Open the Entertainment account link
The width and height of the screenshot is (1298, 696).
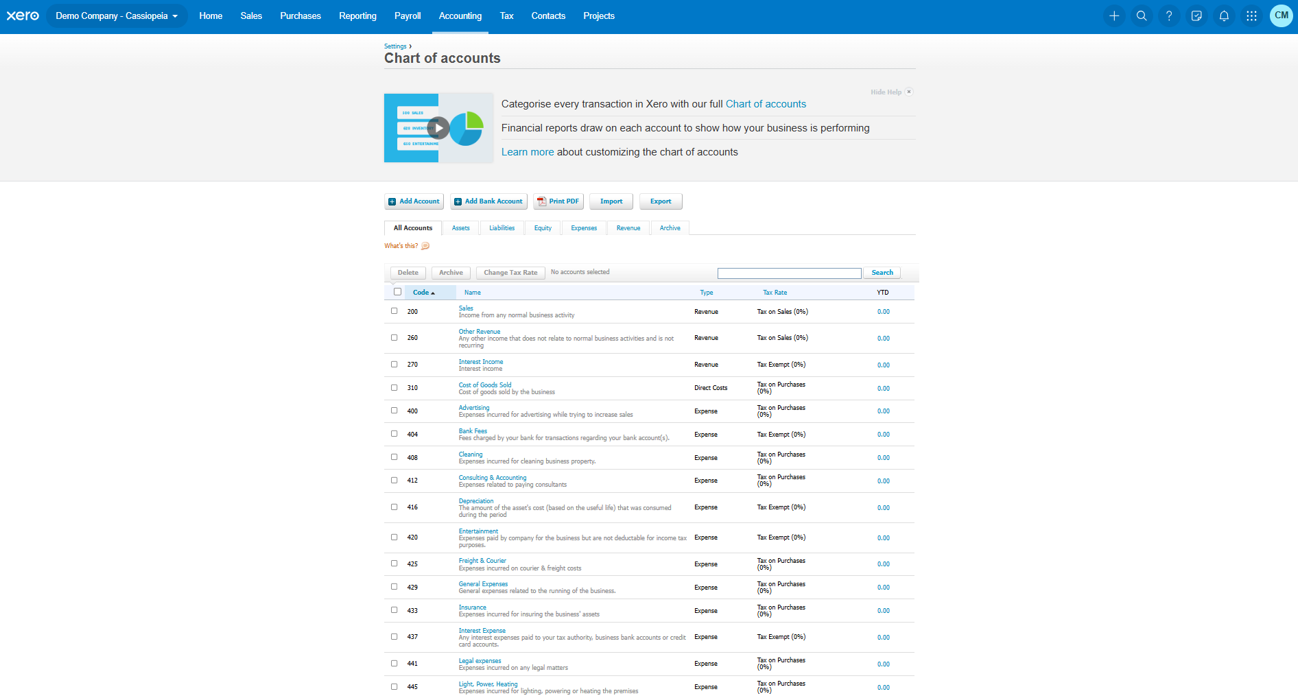478,531
